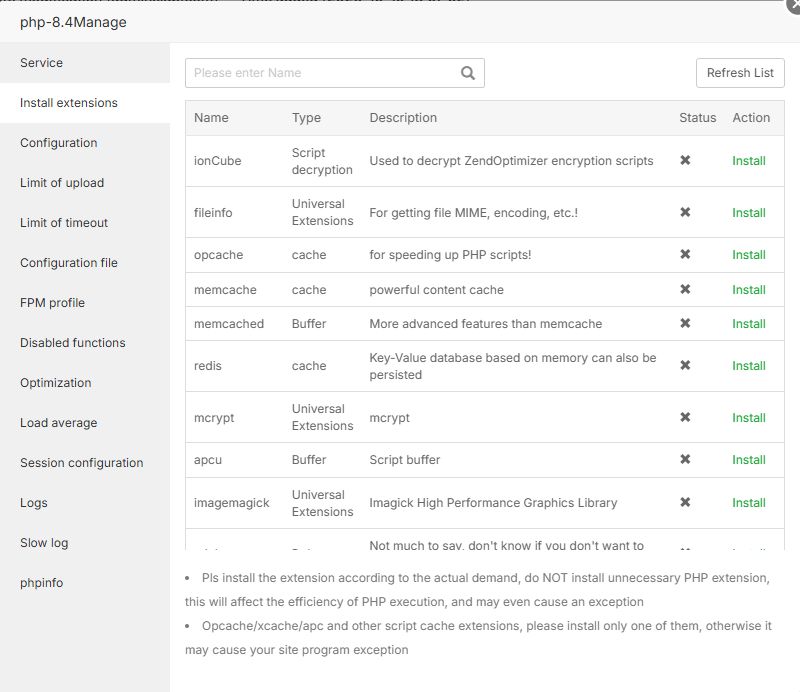Viewport: 800px width, 692px height.
Task: Install the ionCube extension
Action: (x=748, y=161)
